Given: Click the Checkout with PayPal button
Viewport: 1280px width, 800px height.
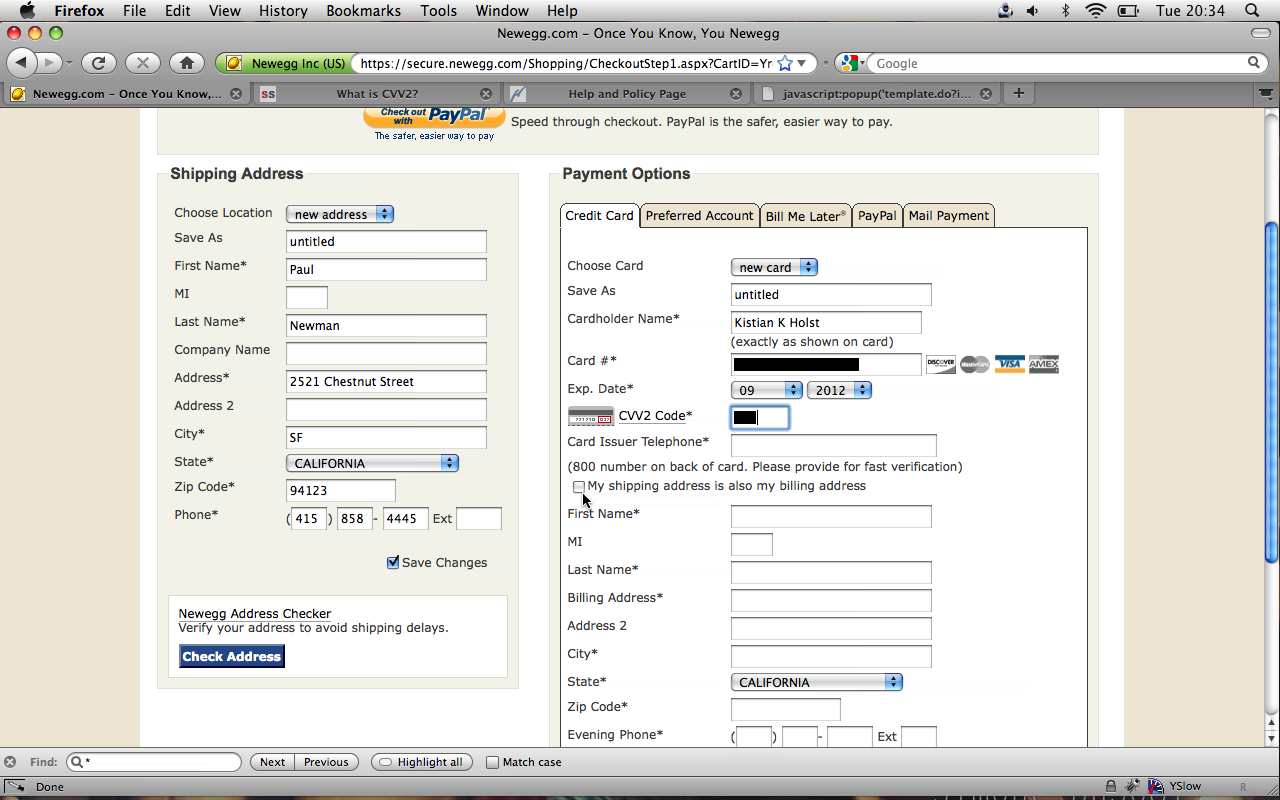Looking at the screenshot, I should [x=434, y=117].
